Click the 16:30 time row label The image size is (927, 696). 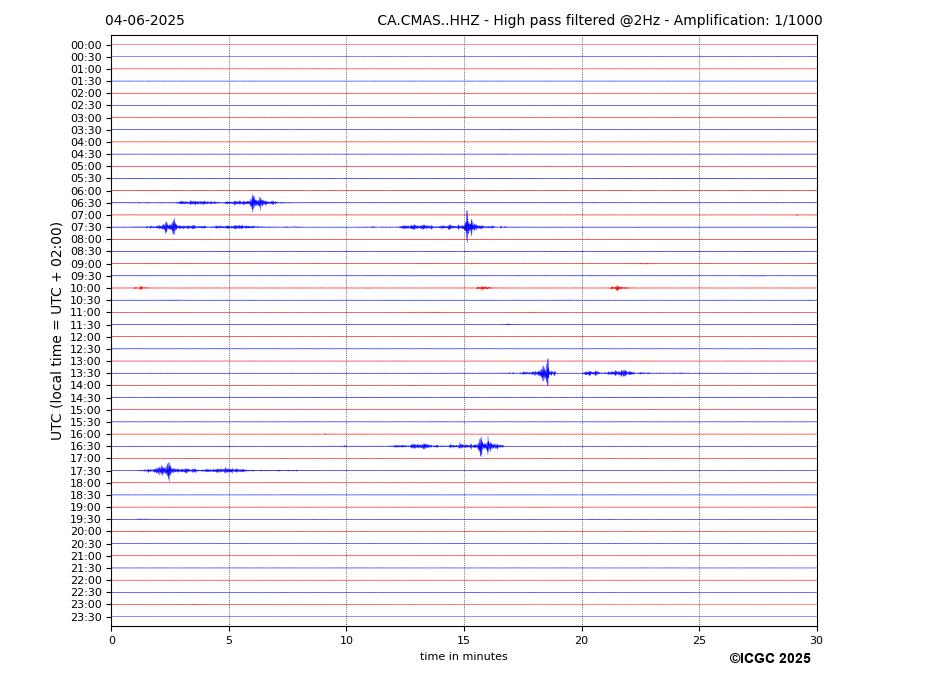point(86,446)
